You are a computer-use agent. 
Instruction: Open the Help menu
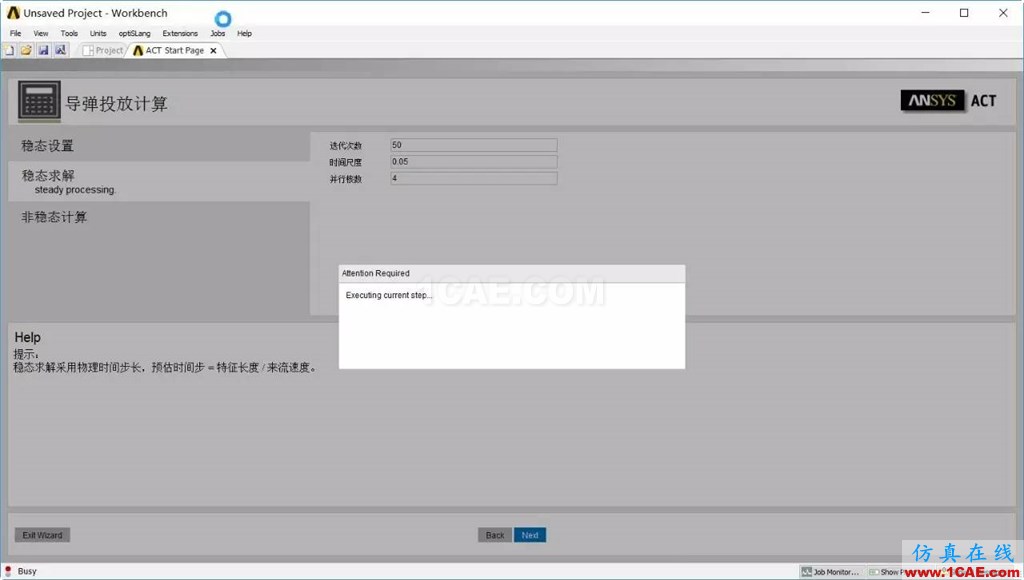pos(244,33)
